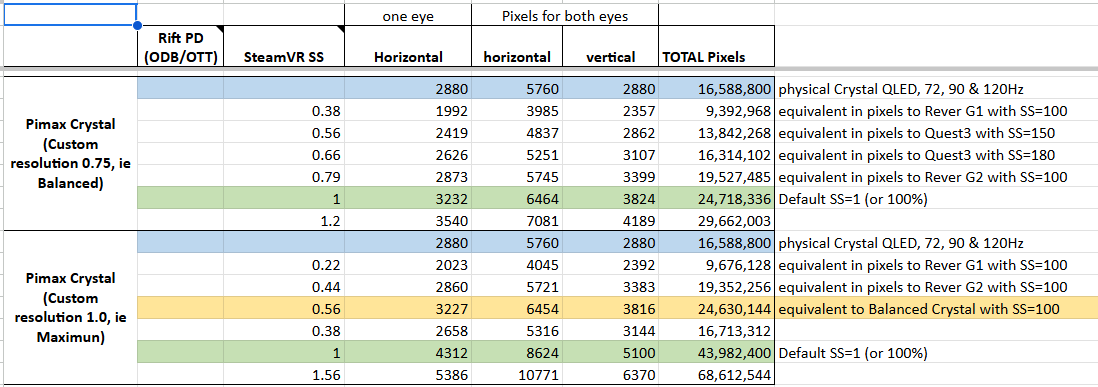
Task: Select total pixels cell 9,392,968
Action: click(x=716, y=111)
